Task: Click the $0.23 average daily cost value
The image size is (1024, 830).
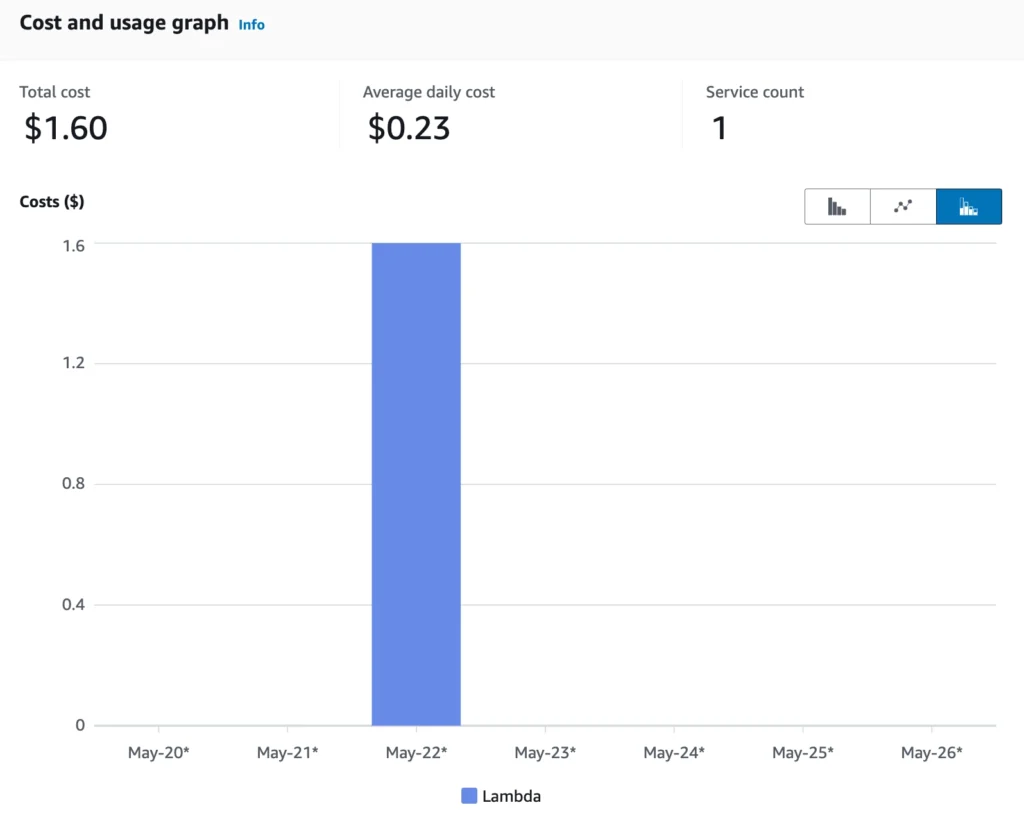Action: point(408,128)
